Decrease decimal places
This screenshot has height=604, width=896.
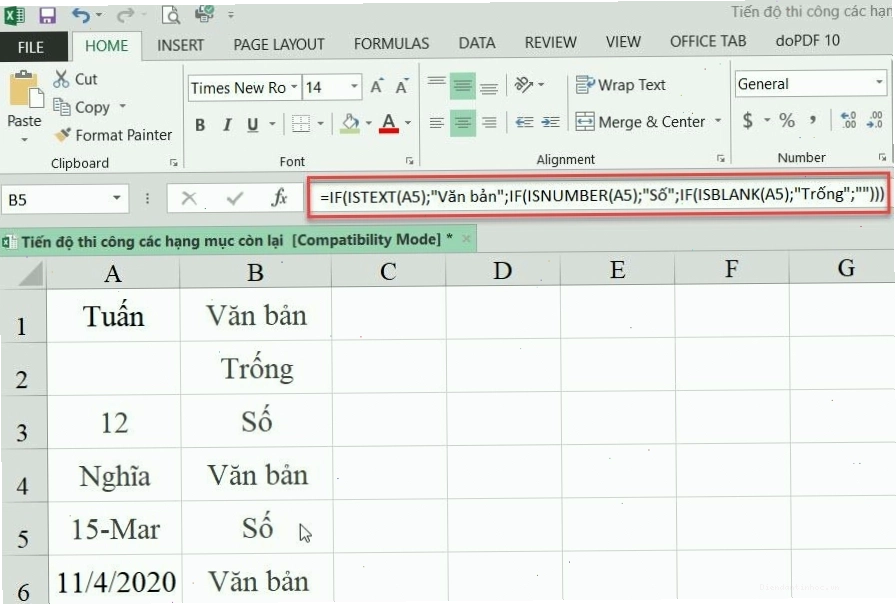click(x=875, y=120)
